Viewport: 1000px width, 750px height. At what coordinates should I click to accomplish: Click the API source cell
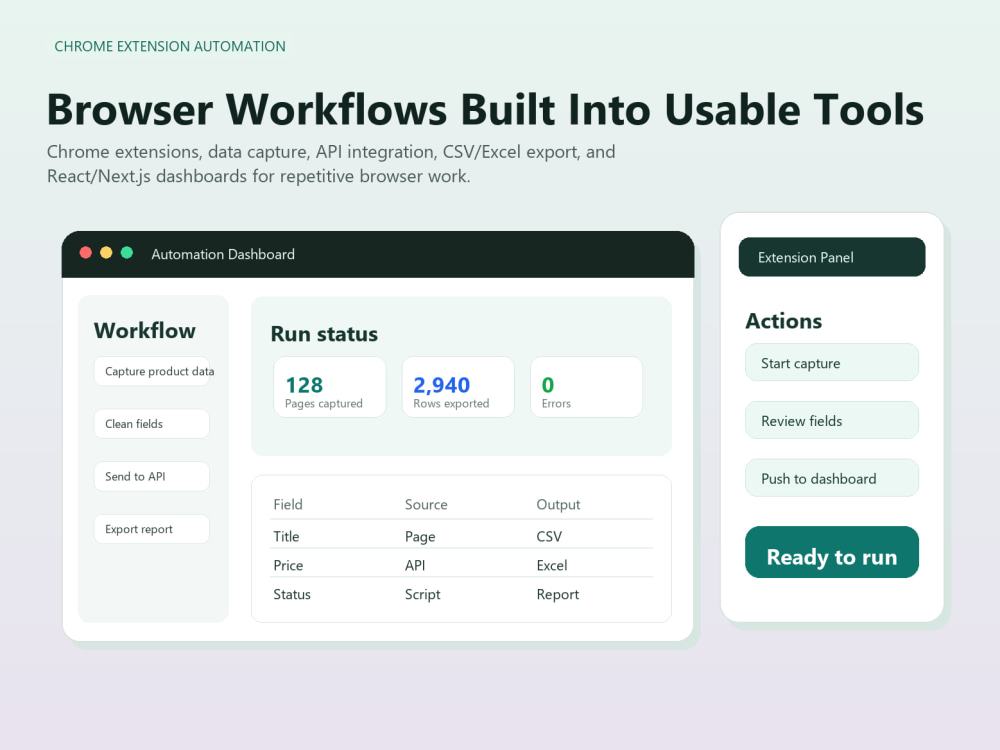[415, 565]
